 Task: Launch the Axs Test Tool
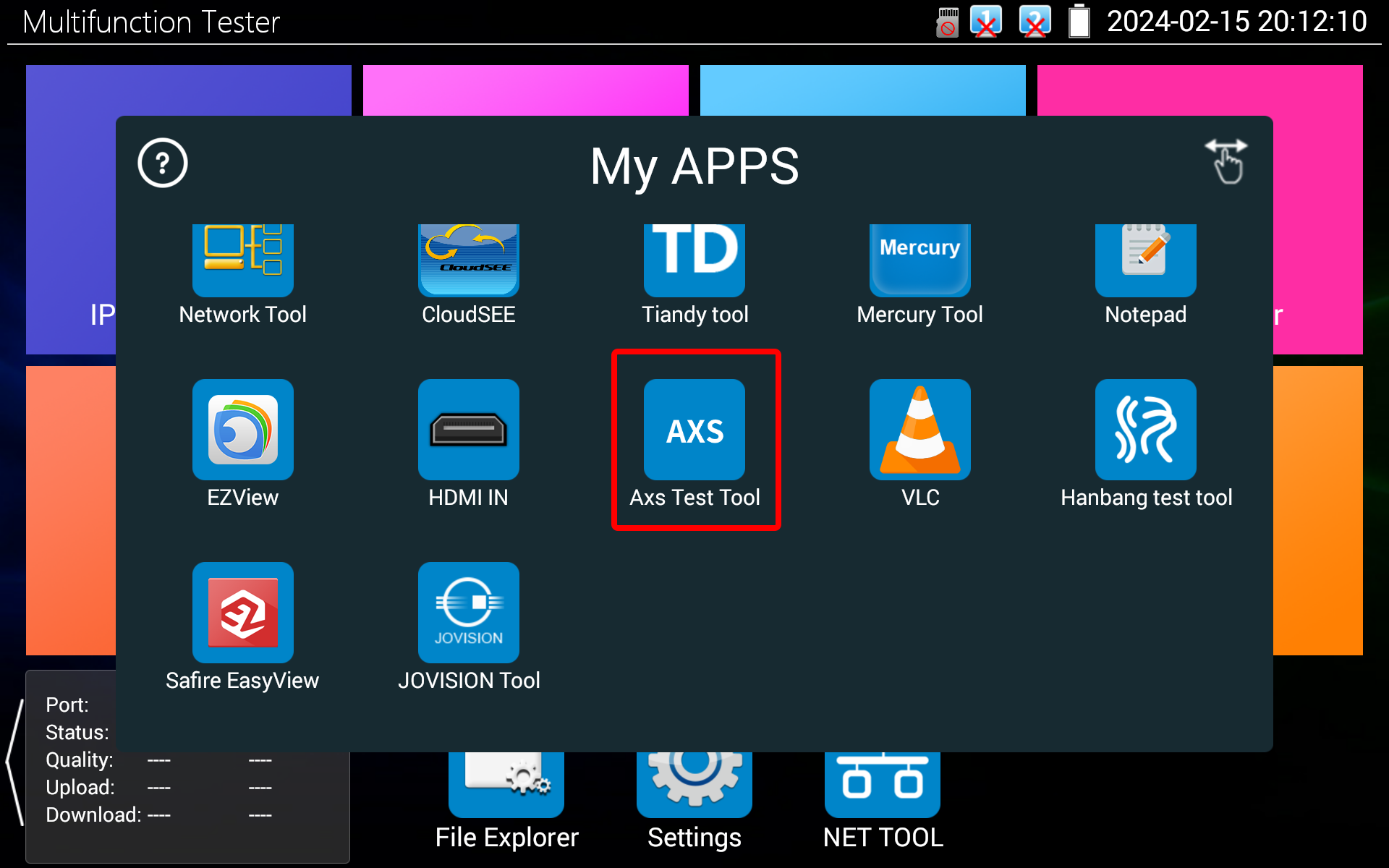pyautogui.click(x=694, y=430)
